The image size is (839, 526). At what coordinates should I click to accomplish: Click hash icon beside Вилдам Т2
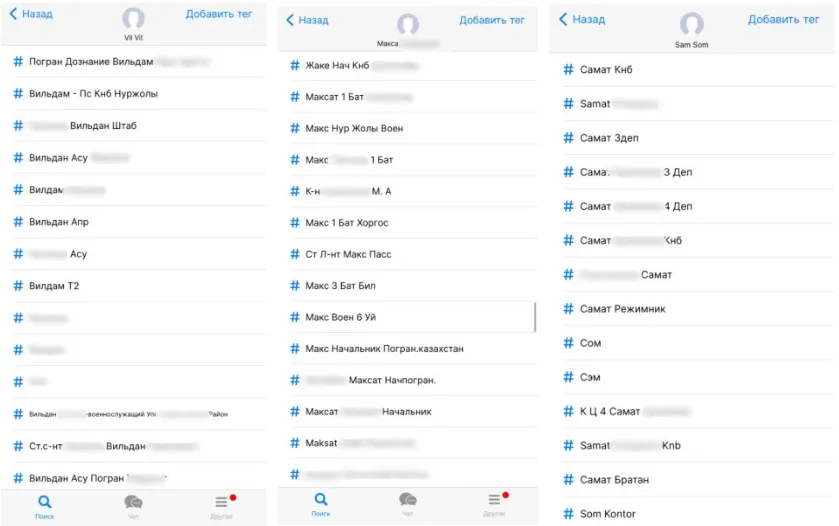click(x=18, y=286)
